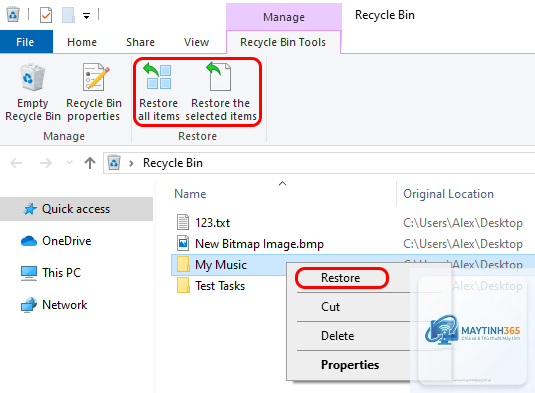
Task: Click the Manage contextual tab header
Action: coord(284,17)
